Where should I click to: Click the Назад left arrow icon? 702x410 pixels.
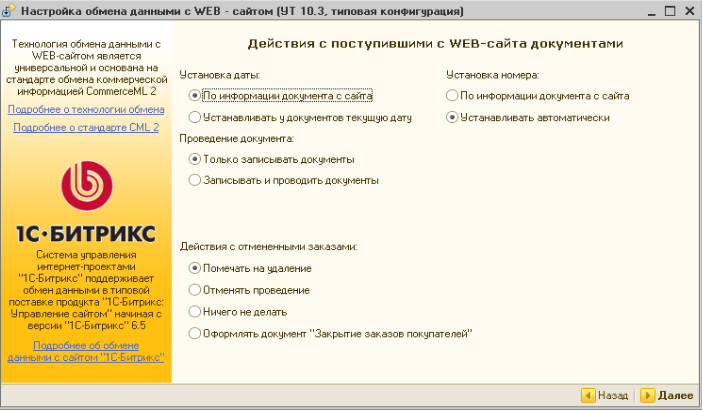tap(588, 396)
